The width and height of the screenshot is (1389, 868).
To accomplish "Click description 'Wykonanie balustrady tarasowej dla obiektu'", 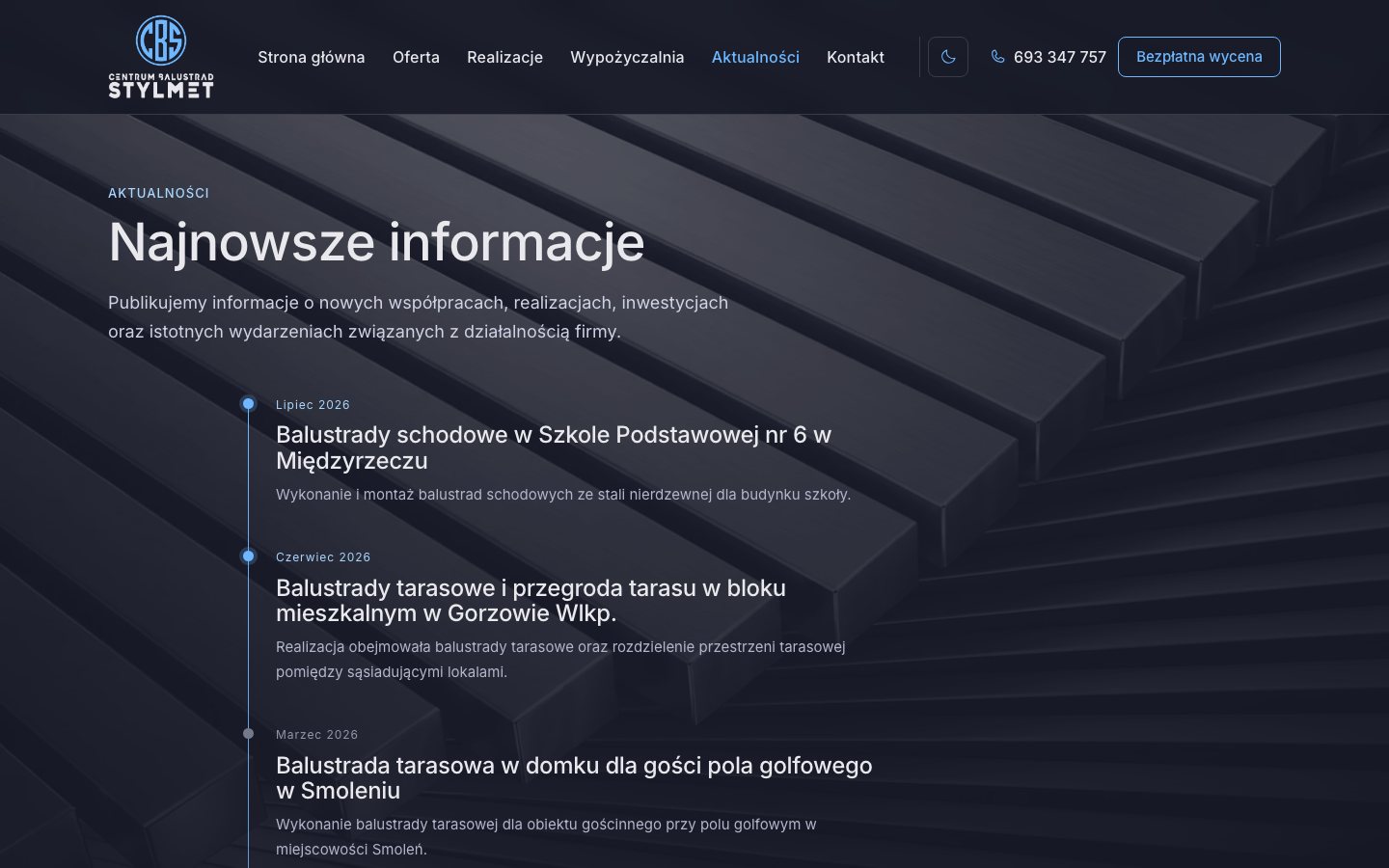I will 546,837.
